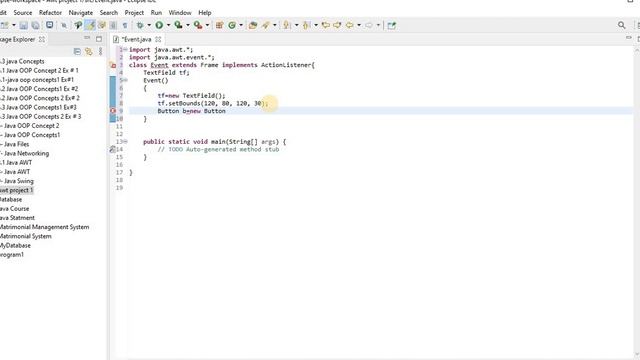The height and width of the screenshot is (360, 640).
Task: Open the Refactor menu
Action: [50, 13]
